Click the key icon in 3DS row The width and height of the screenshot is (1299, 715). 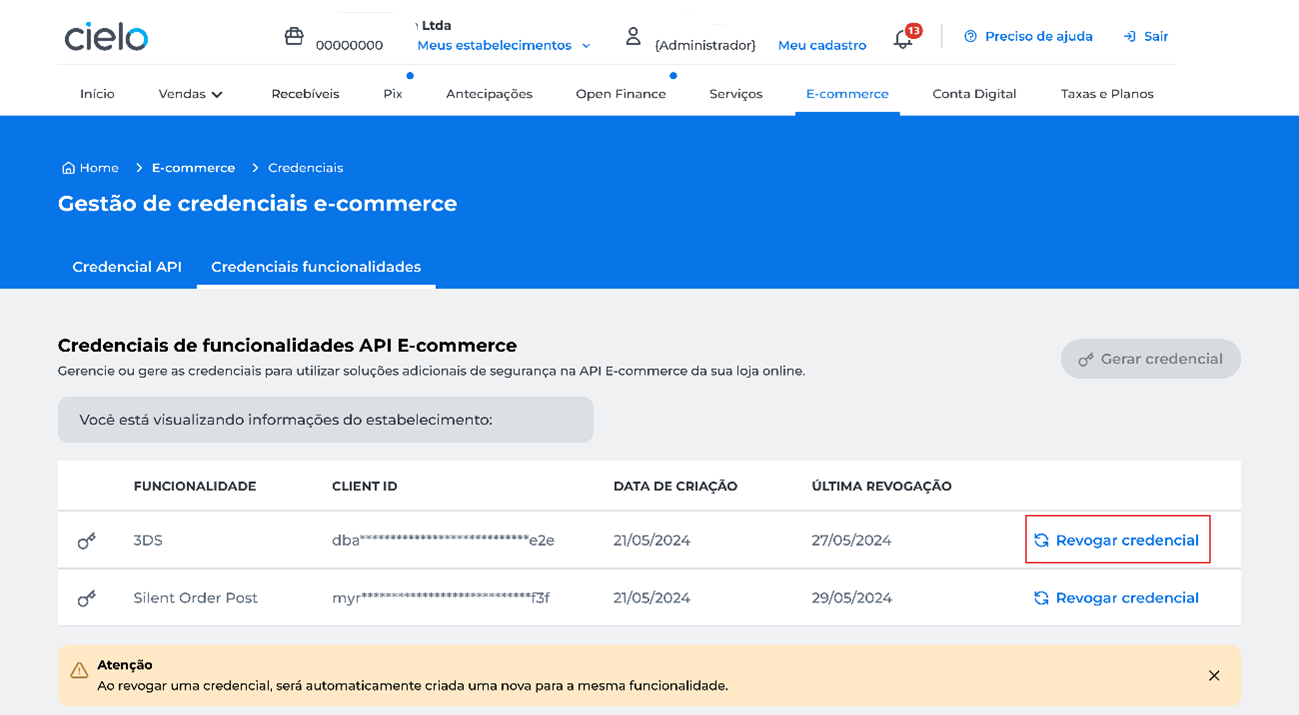(x=87, y=541)
